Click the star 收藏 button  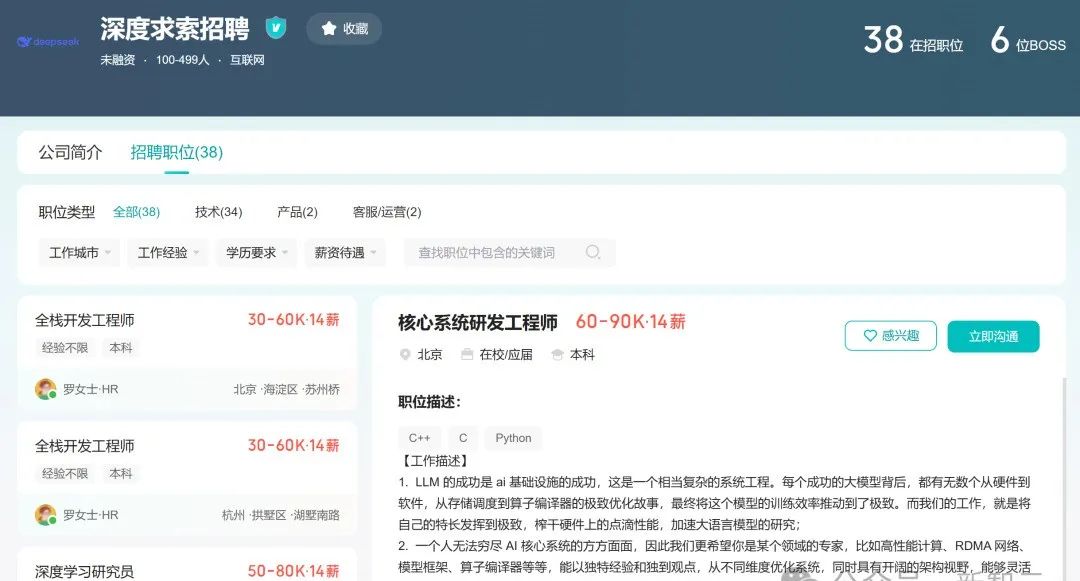pyautogui.click(x=344, y=29)
